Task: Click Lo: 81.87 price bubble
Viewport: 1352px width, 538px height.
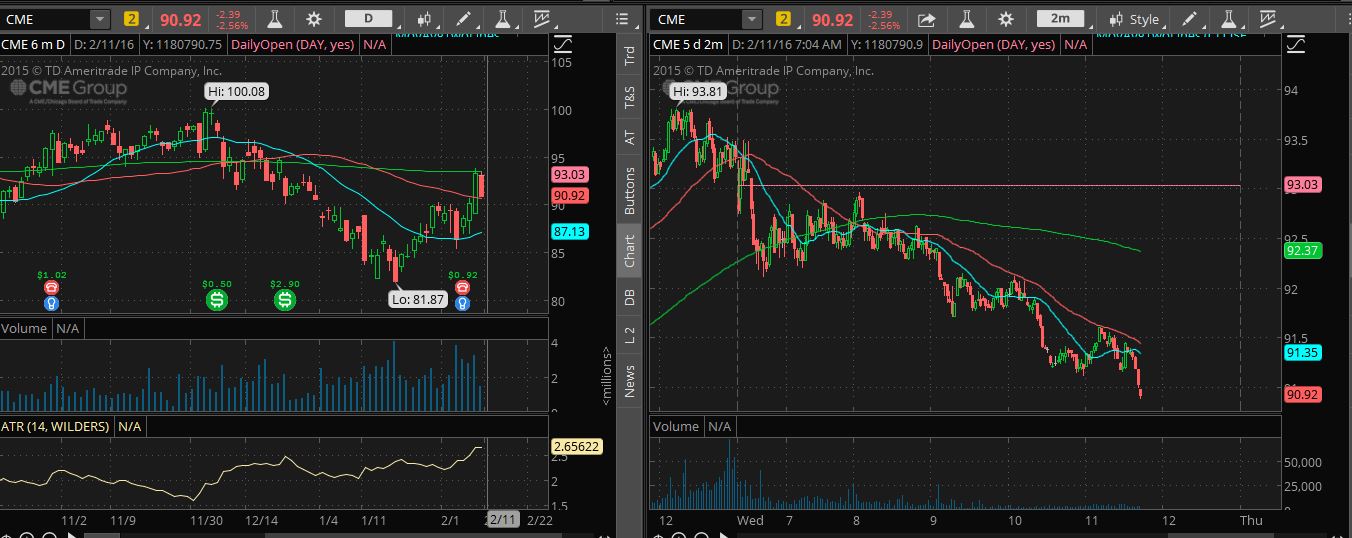Action: pos(419,298)
